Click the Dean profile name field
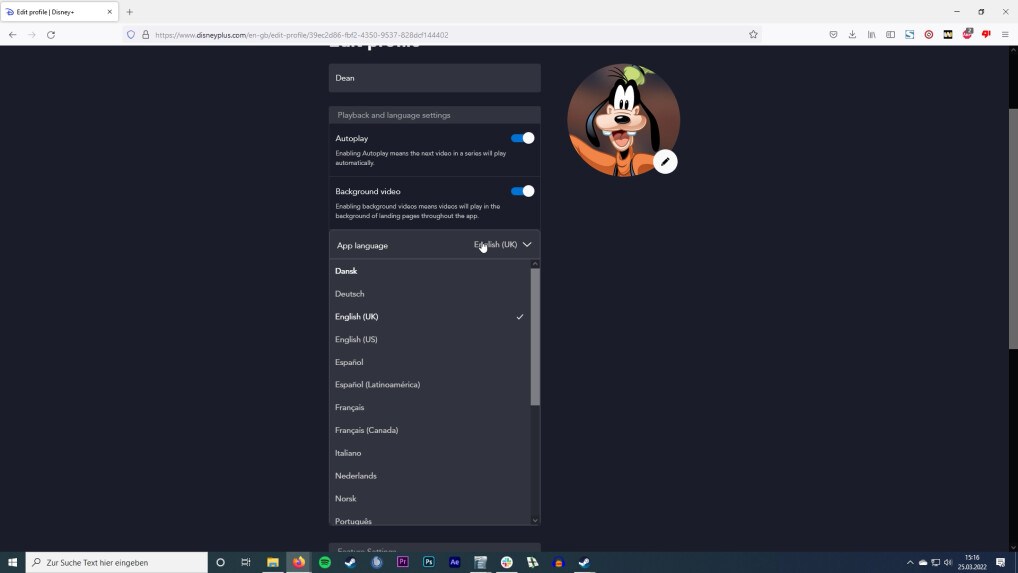Image resolution: width=1018 pixels, height=573 pixels. 434,78
